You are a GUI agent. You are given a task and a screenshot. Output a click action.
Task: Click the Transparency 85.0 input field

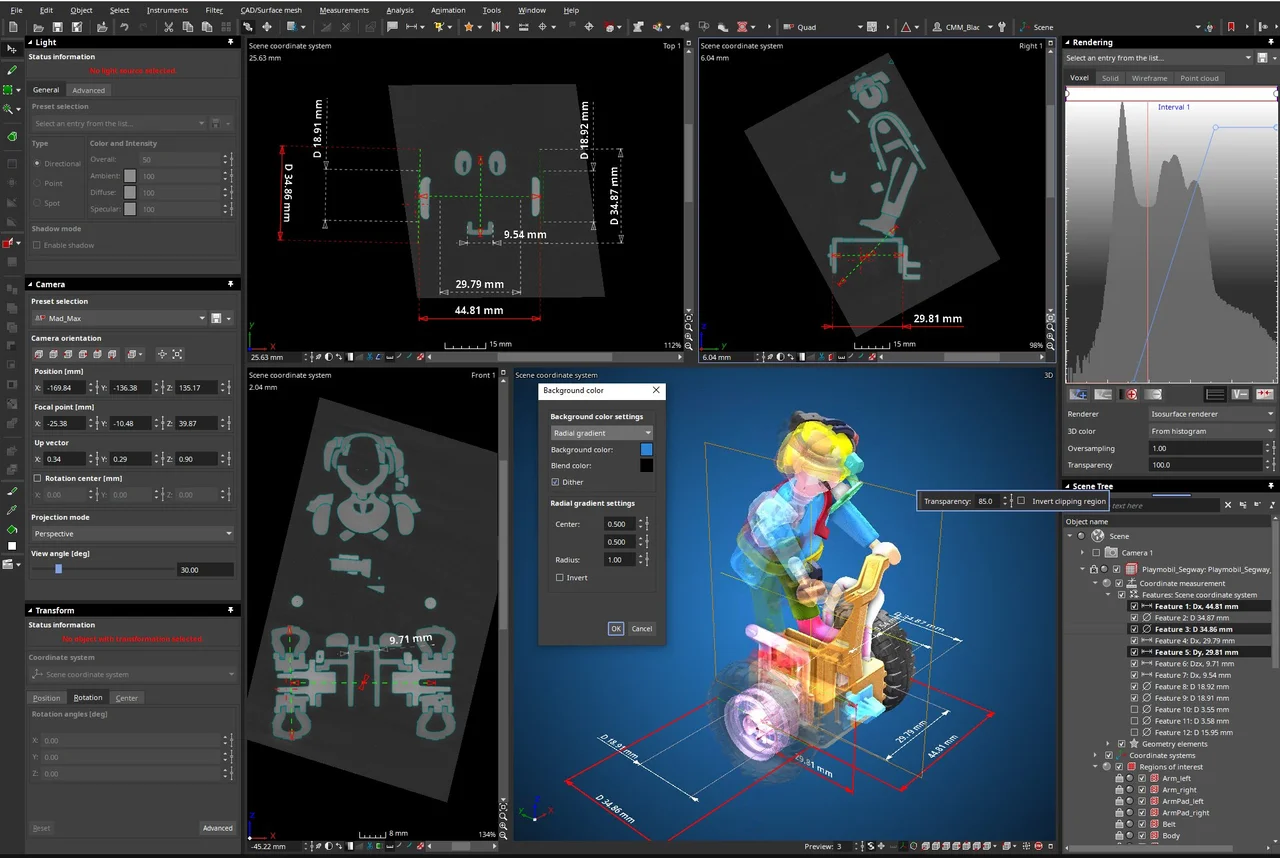pyautogui.click(x=986, y=501)
